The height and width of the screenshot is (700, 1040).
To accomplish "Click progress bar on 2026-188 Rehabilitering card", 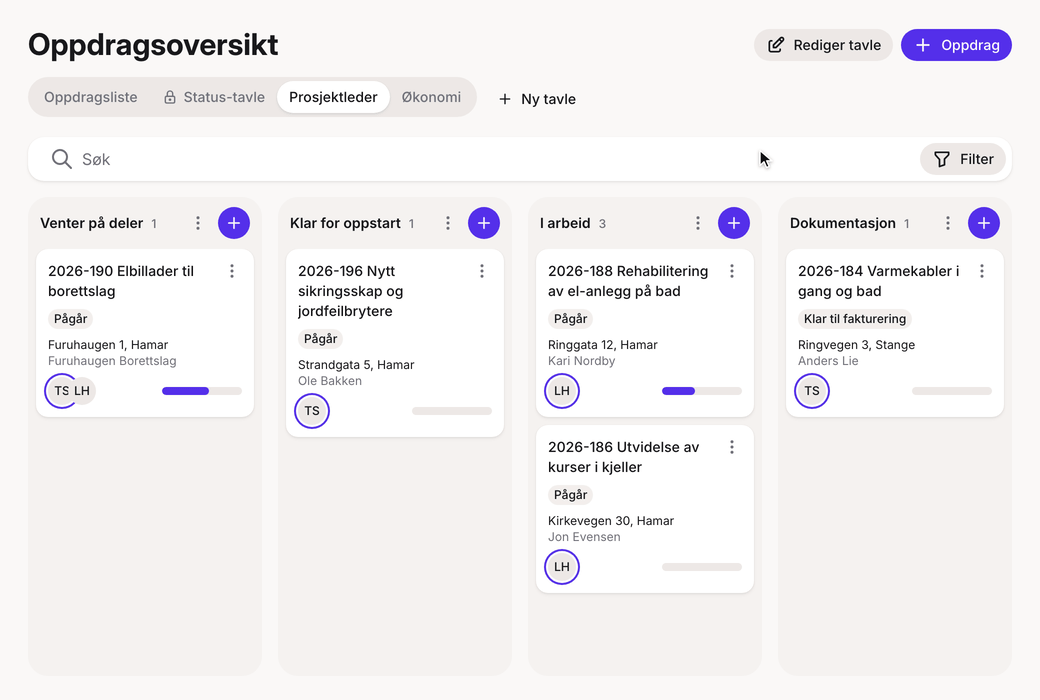I will pos(702,391).
